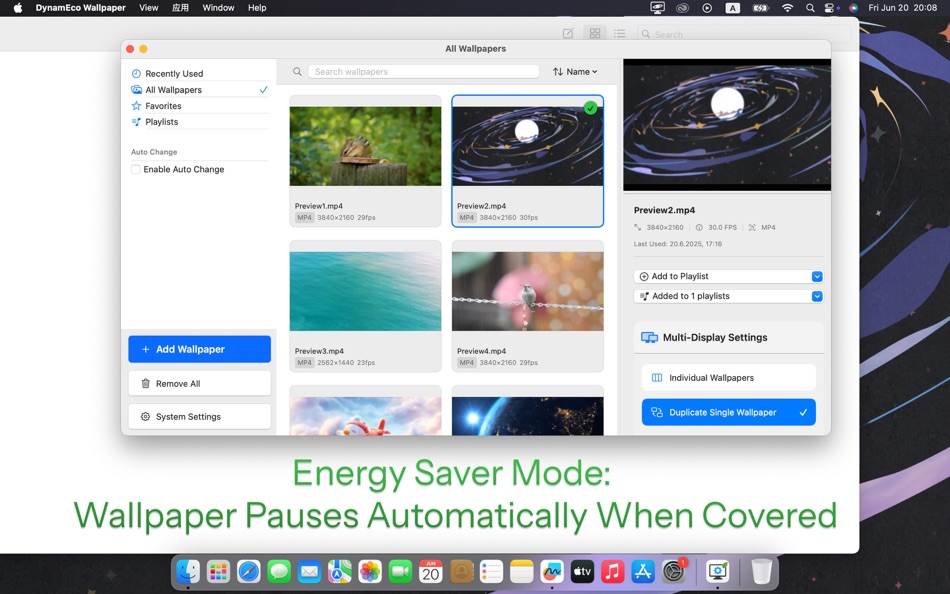Image resolution: width=950 pixels, height=594 pixels.
Task: Click the Preview3.mp4 file name label
Action: tap(319, 351)
